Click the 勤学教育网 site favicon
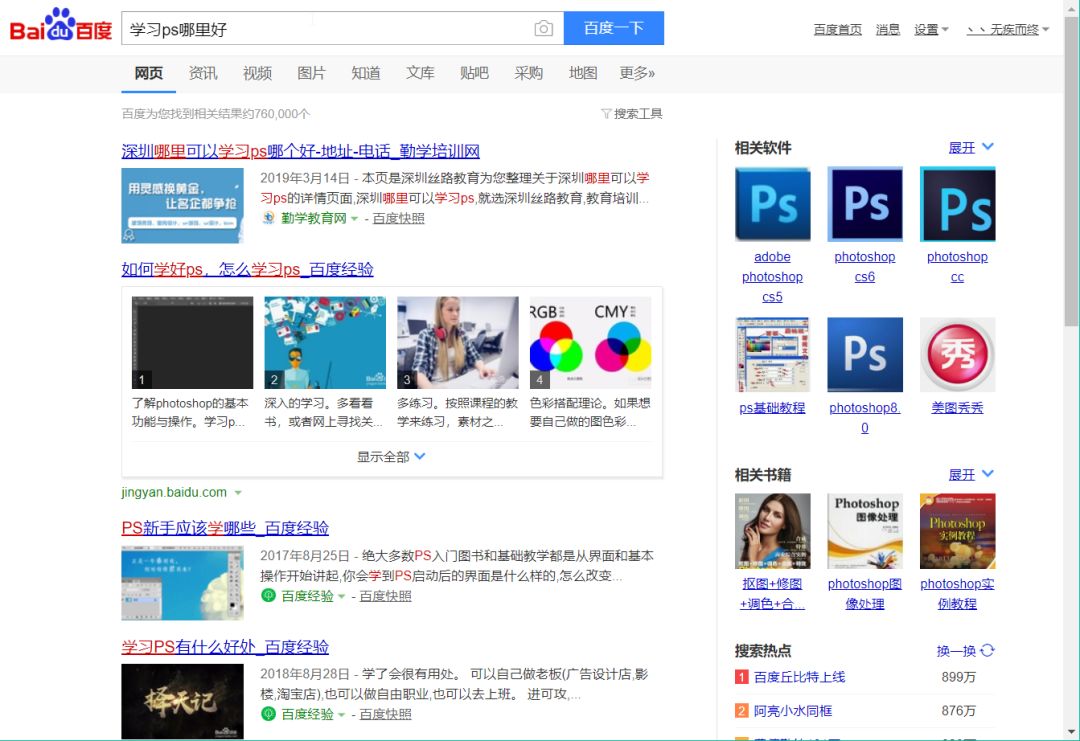Viewport: 1080px width, 741px height. pos(268,218)
